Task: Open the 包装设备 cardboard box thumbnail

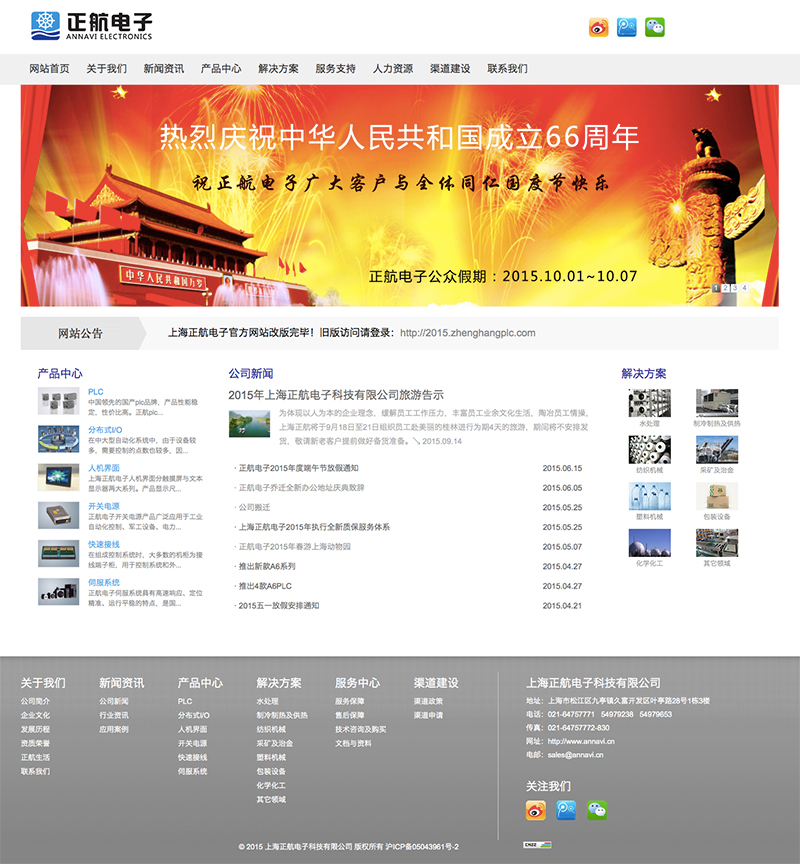Action: click(716, 497)
